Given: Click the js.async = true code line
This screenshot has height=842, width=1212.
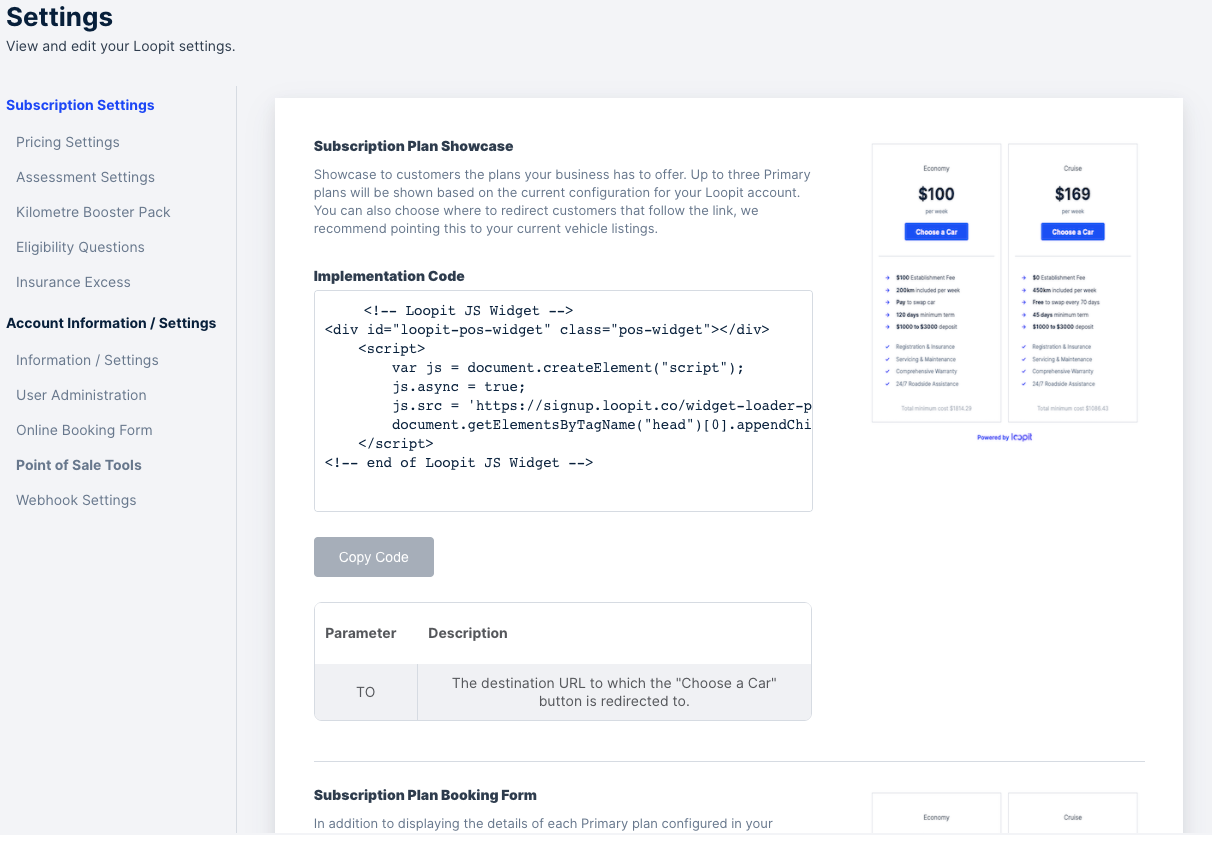Looking at the screenshot, I should coord(459,386).
